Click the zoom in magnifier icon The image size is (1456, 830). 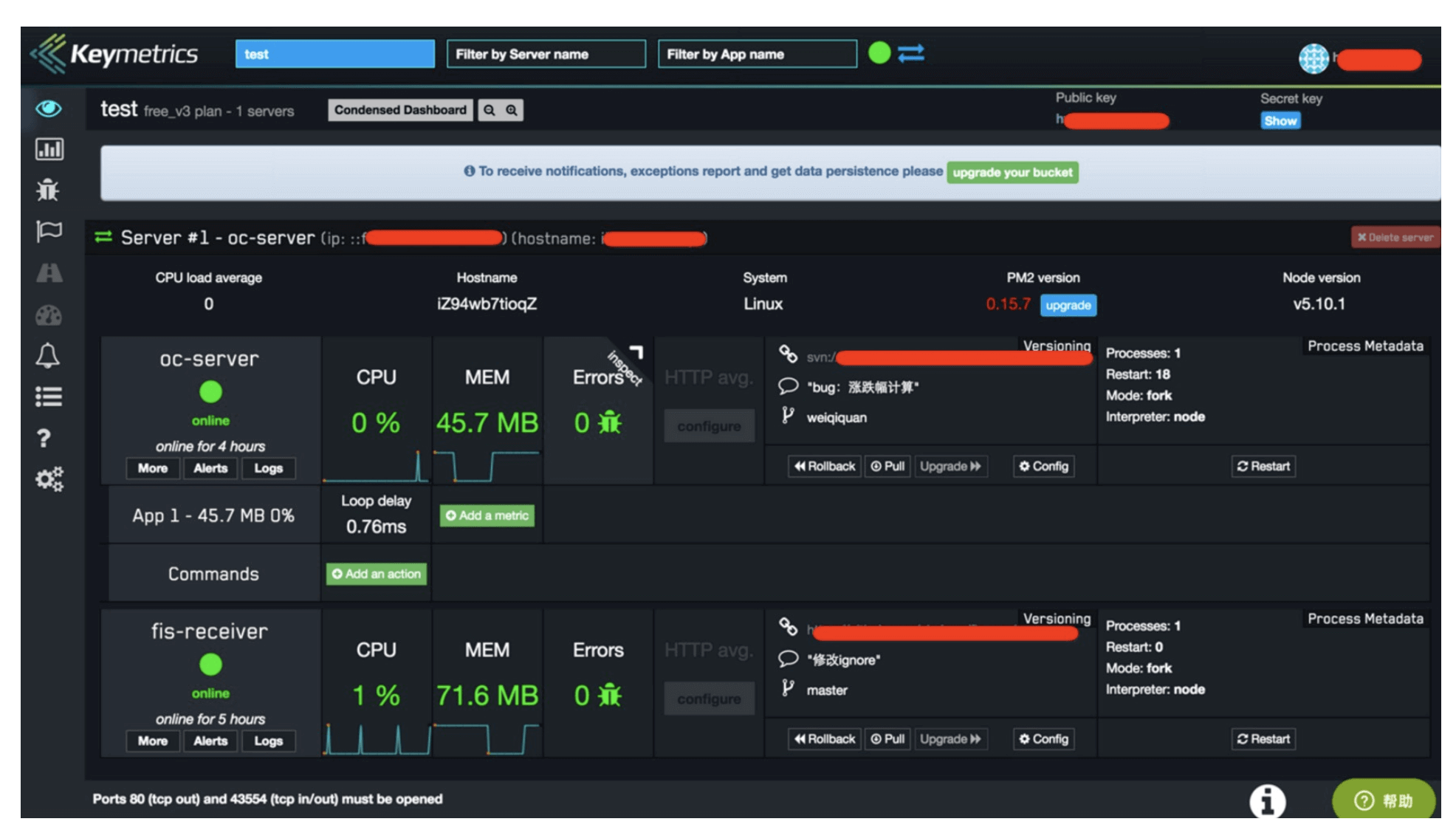pos(512,110)
